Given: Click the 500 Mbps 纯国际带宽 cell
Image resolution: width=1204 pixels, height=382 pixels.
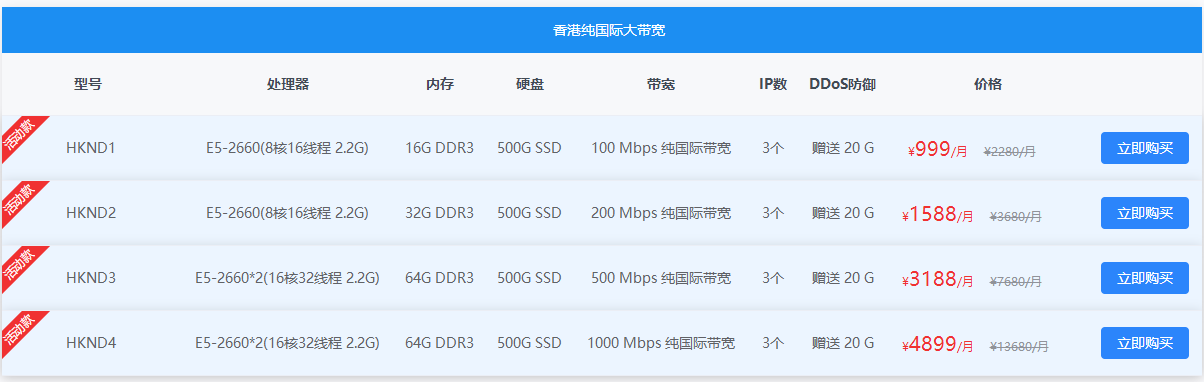Looking at the screenshot, I should 661,278.
